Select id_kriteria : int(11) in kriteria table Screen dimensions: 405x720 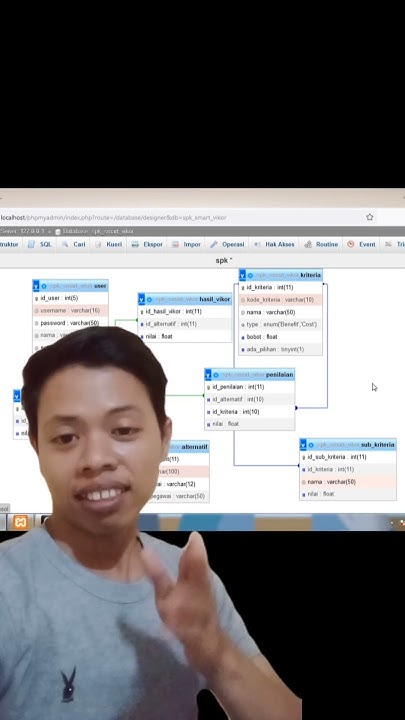pyautogui.click(x=281, y=287)
